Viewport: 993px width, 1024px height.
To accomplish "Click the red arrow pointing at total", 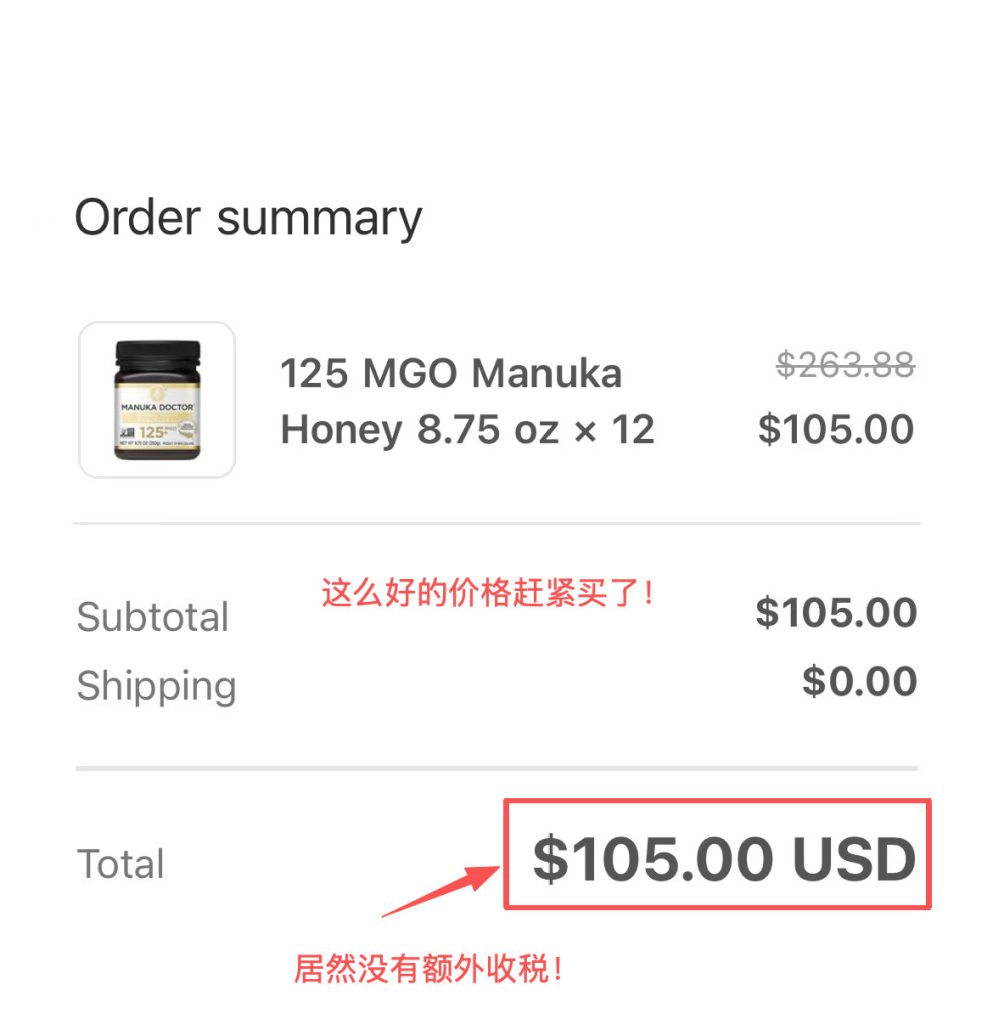I will coord(441,891).
